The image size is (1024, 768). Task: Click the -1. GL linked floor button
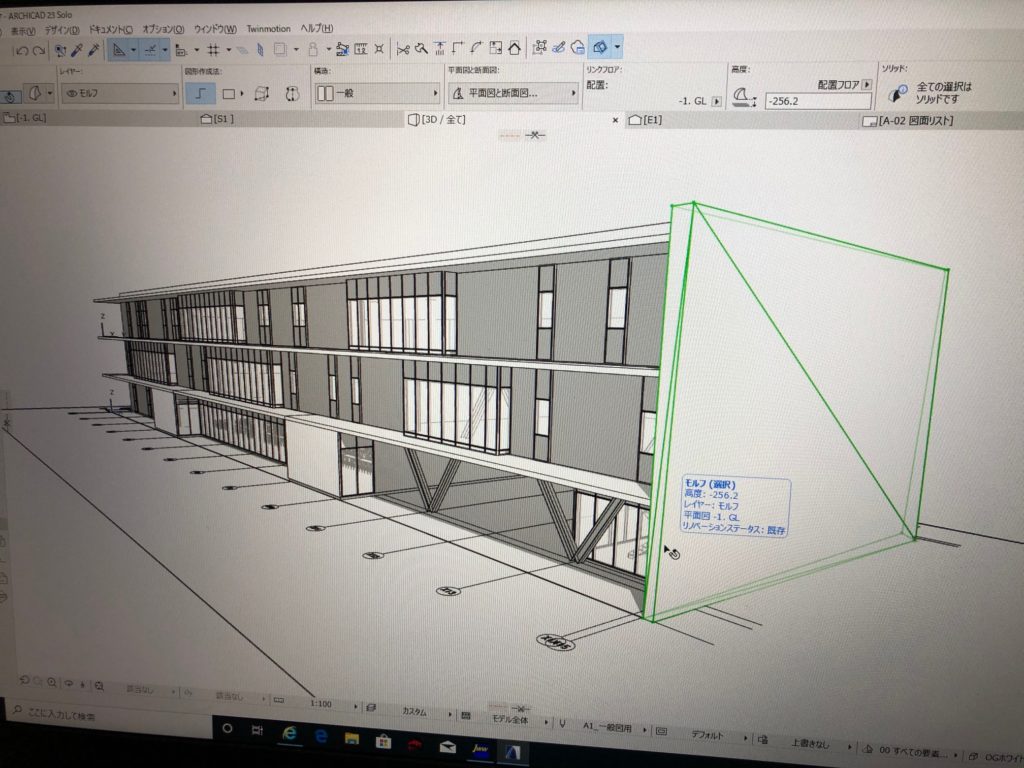[716, 102]
